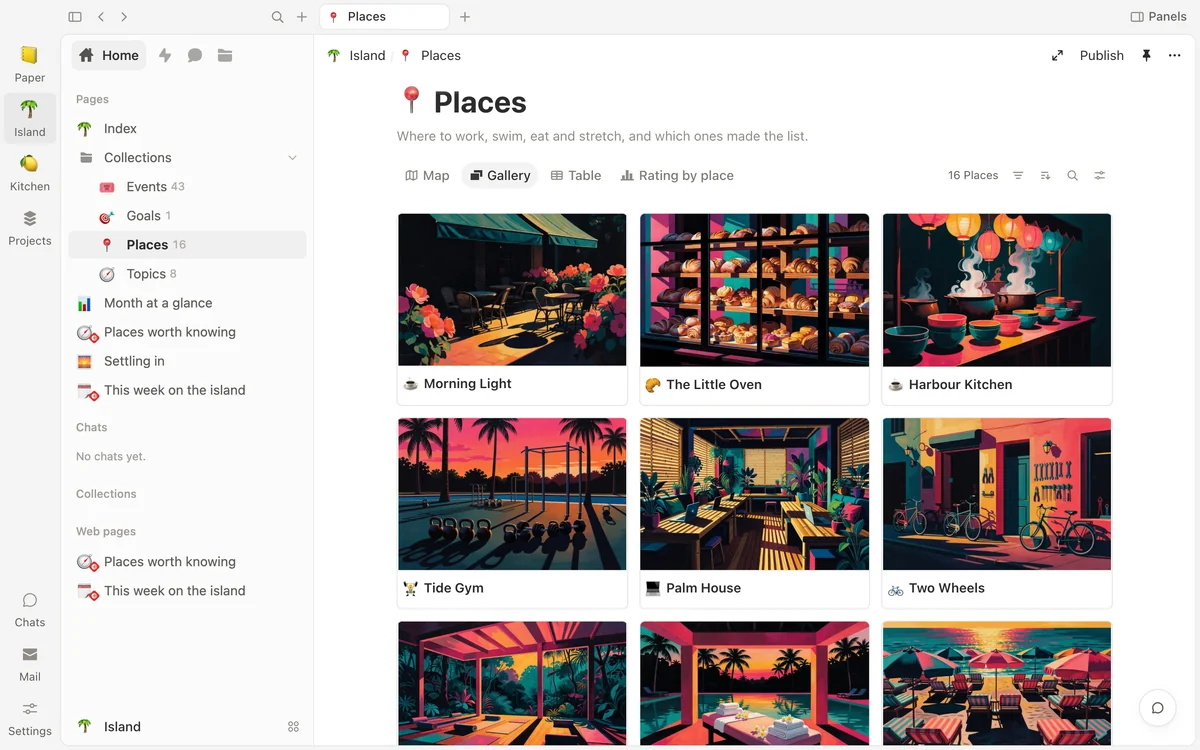1200x750 pixels.
Task: Go back with the left arrow
Action: (101, 17)
